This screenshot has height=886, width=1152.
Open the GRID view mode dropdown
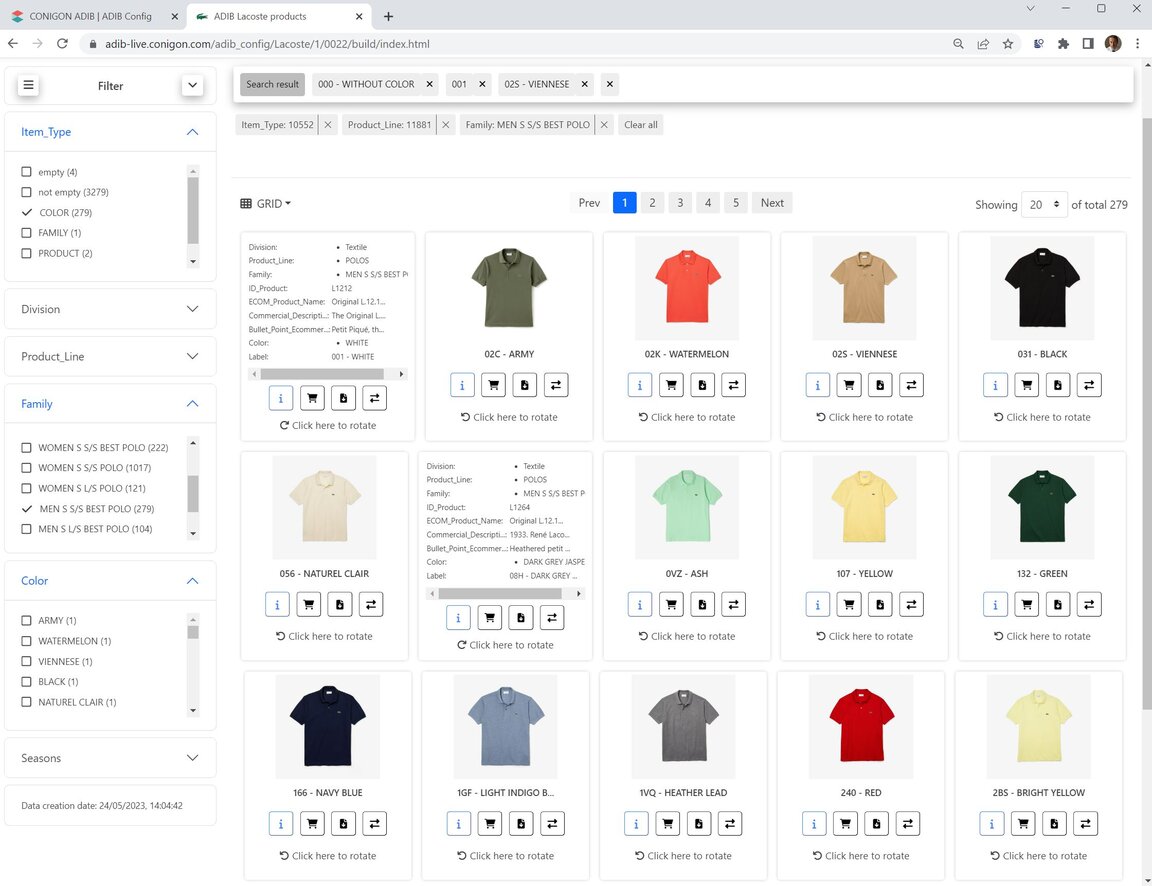pos(265,204)
